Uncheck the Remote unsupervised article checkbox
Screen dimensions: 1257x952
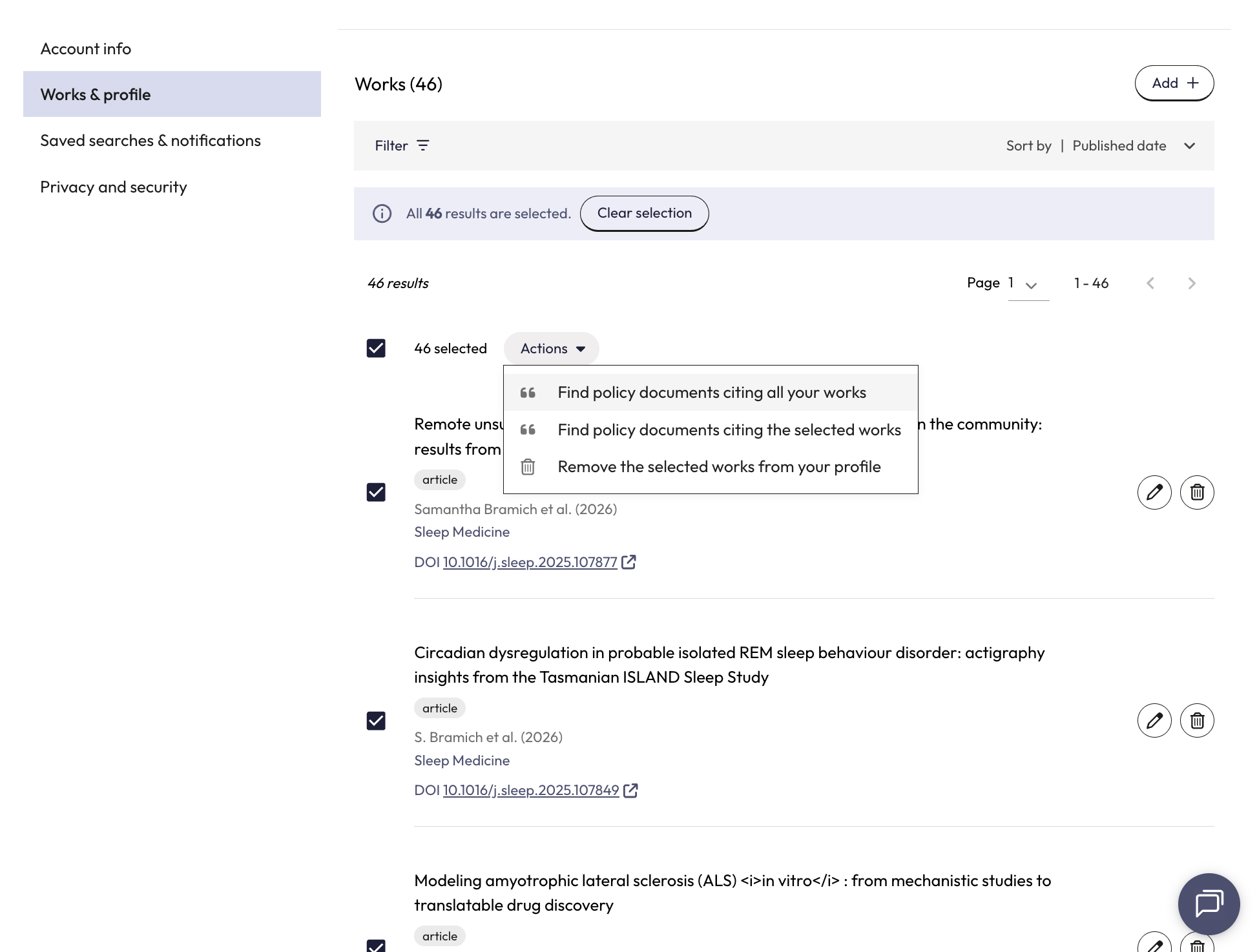pos(376,493)
